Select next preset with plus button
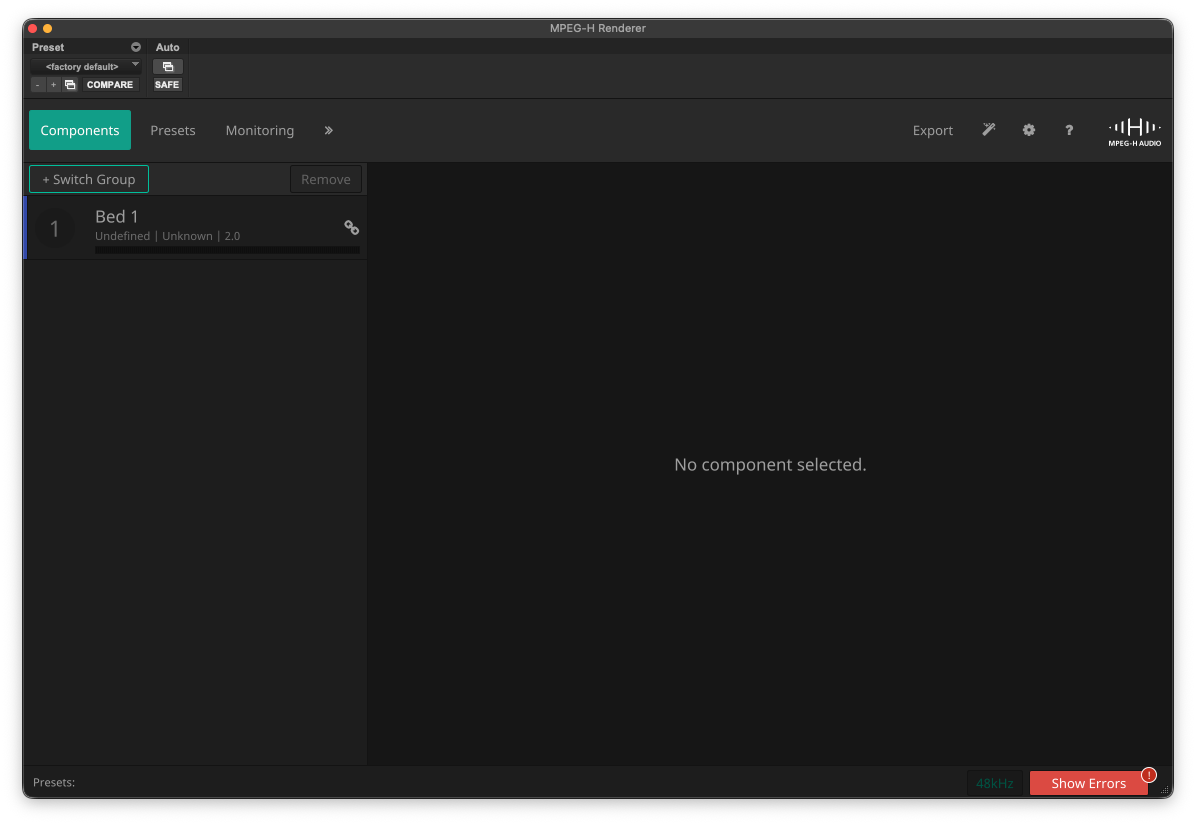1196x825 pixels. (x=53, y=85)
